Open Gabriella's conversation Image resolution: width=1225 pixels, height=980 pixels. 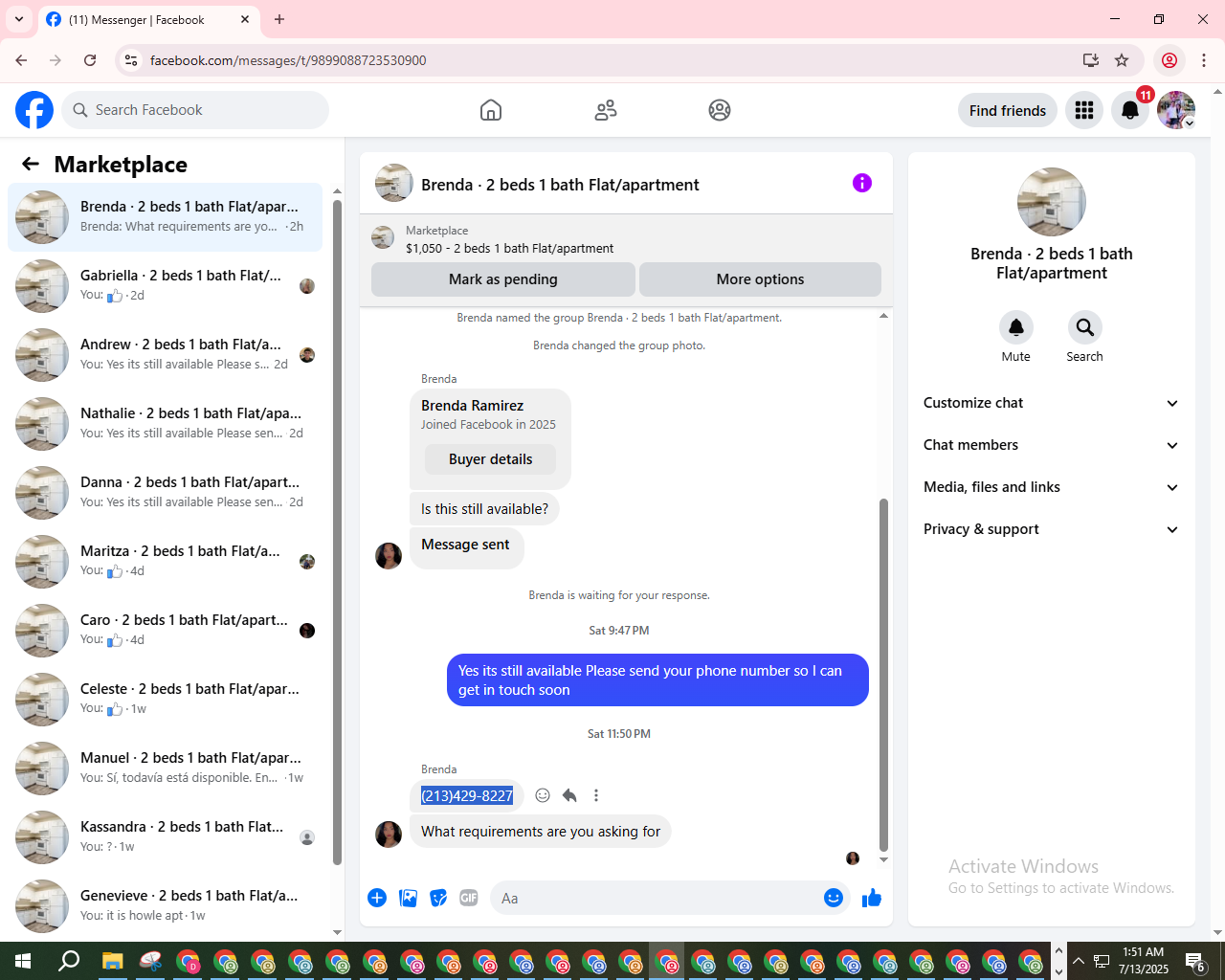(166, 286)
